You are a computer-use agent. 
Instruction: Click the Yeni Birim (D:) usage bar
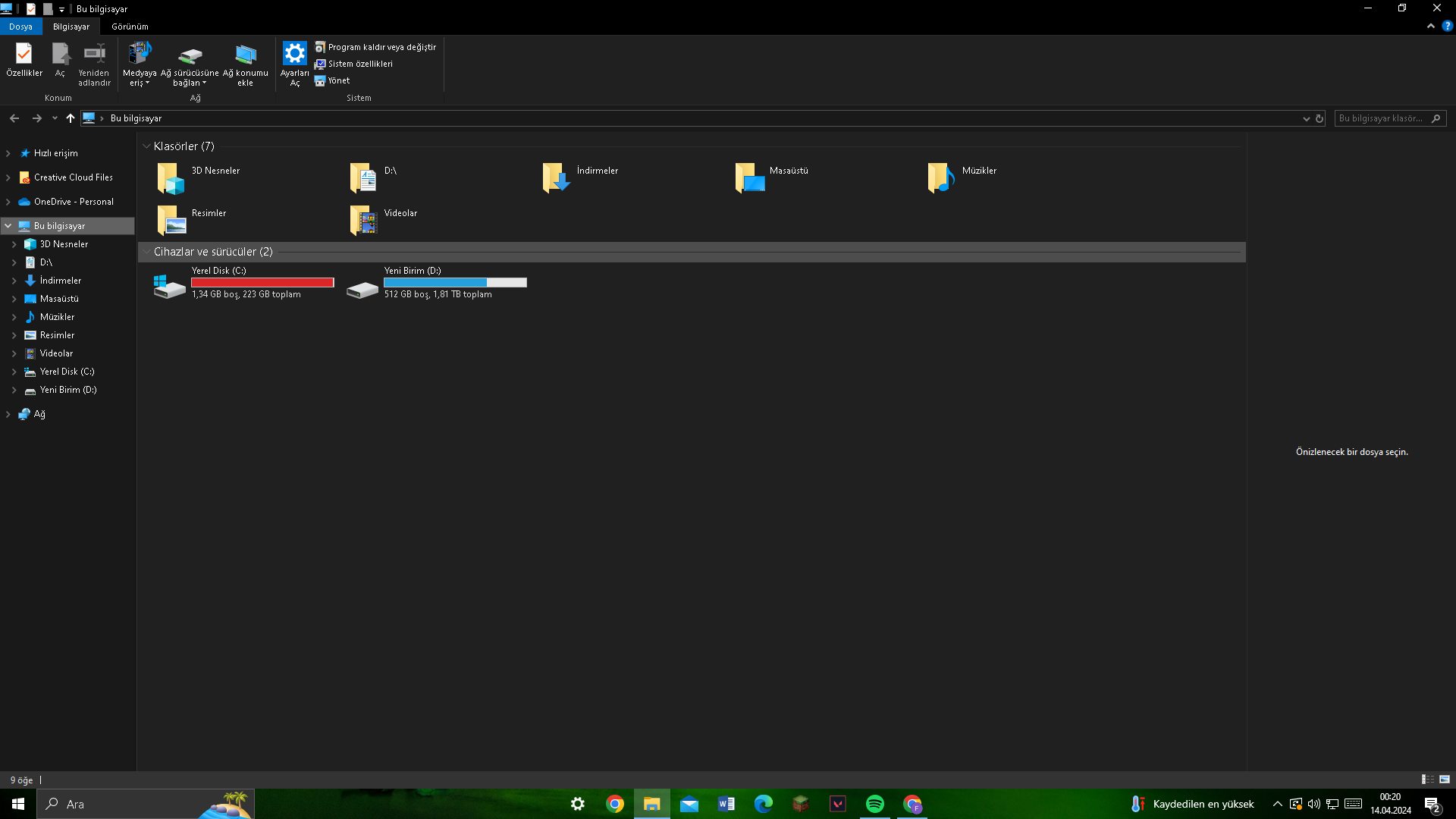click(x=455, y=283)
